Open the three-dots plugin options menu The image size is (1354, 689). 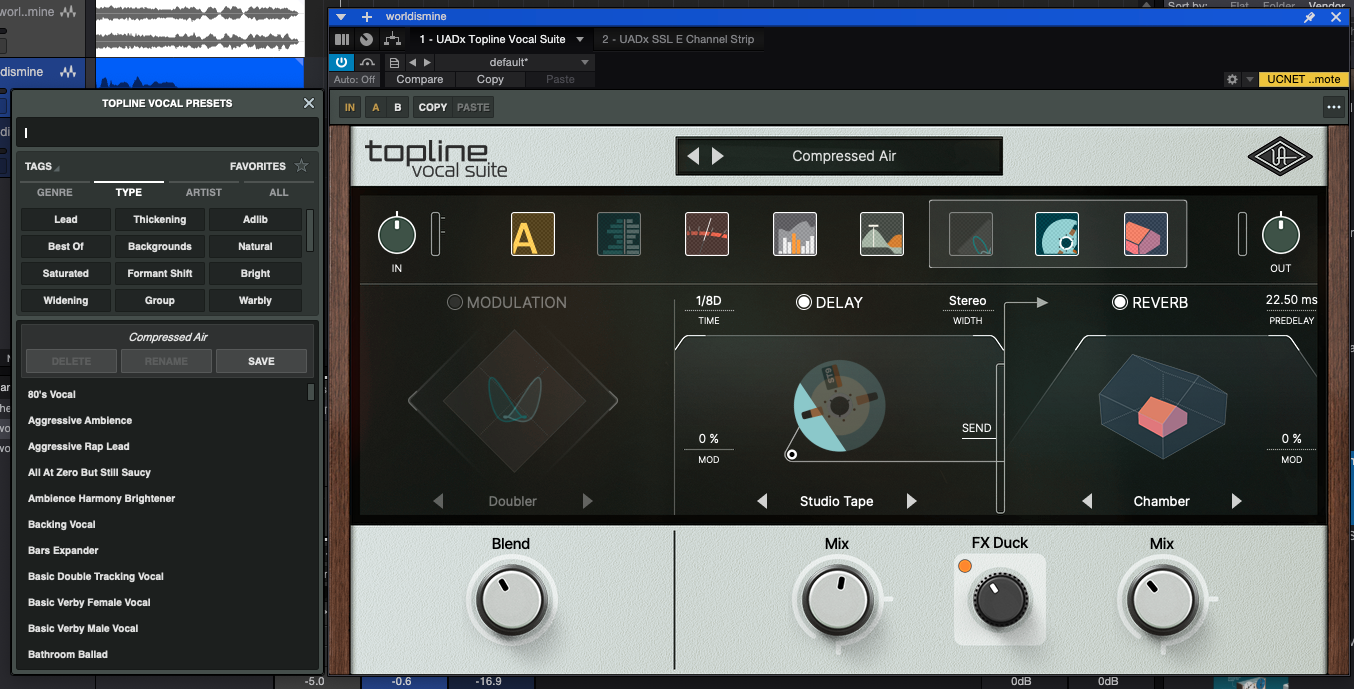1333,107
